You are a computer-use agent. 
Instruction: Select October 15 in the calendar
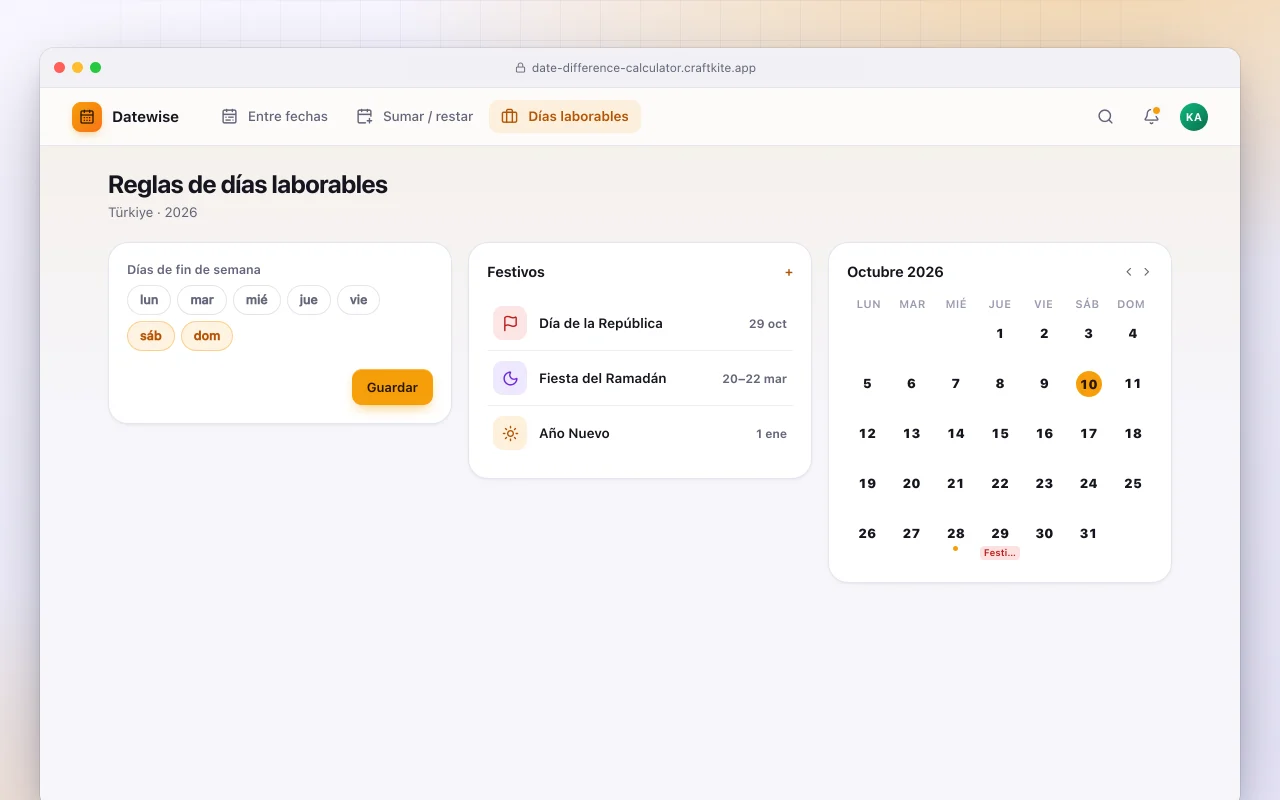click(1000, 434)
